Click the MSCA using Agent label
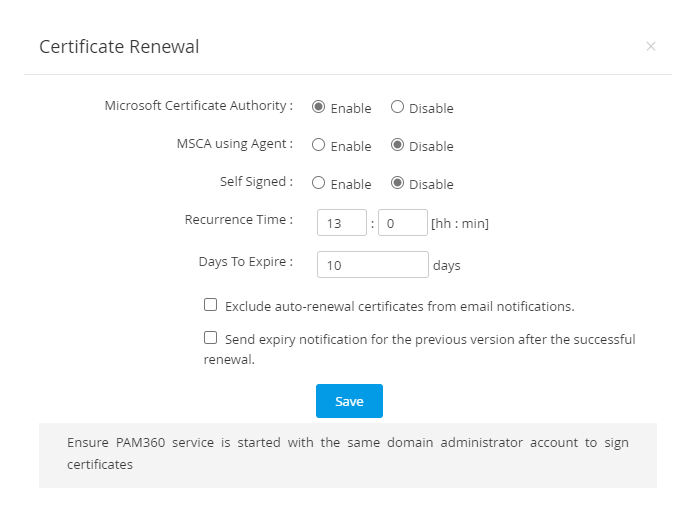 pyautogui.click(x=234, y=143)
